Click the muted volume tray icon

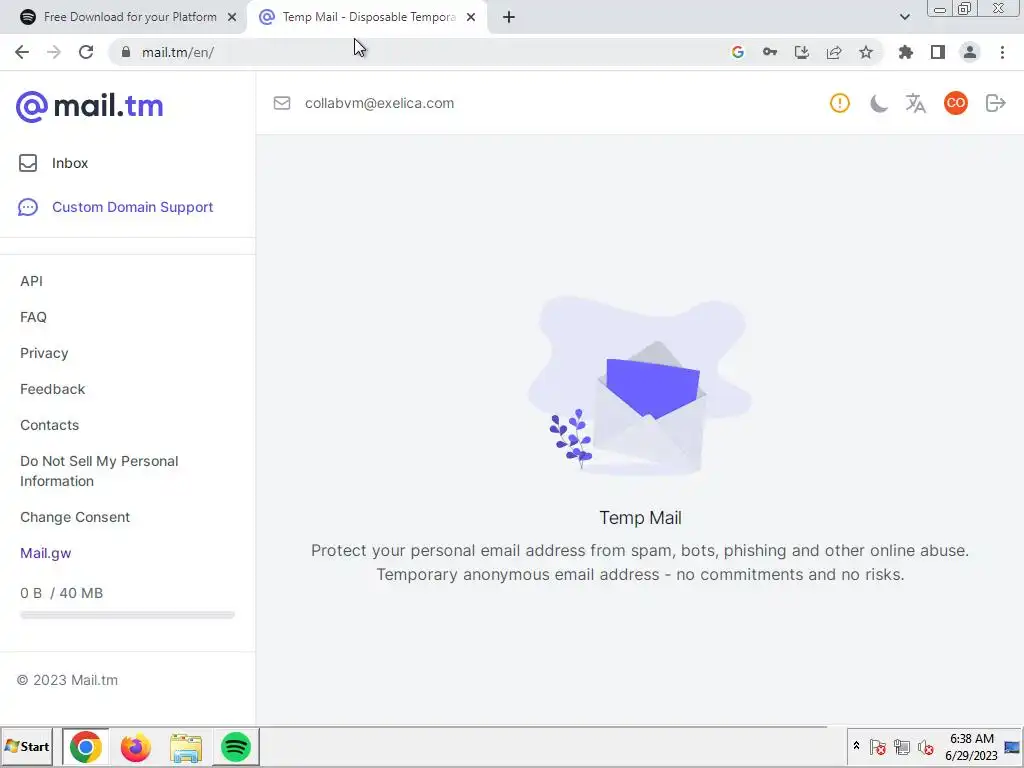click(925, 746)
